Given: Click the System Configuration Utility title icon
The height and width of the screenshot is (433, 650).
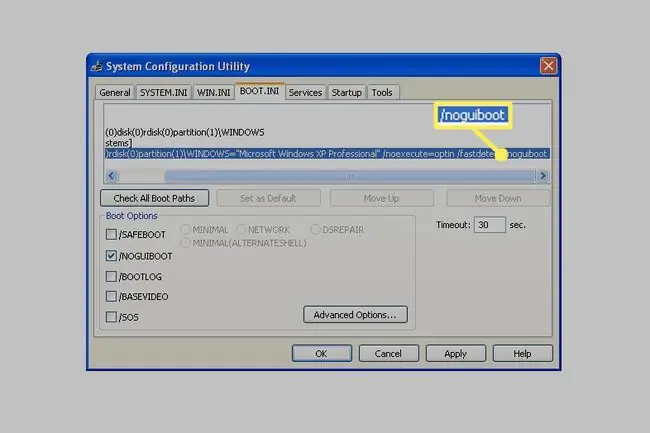Looking at the screenshot, I should point(97,66).
